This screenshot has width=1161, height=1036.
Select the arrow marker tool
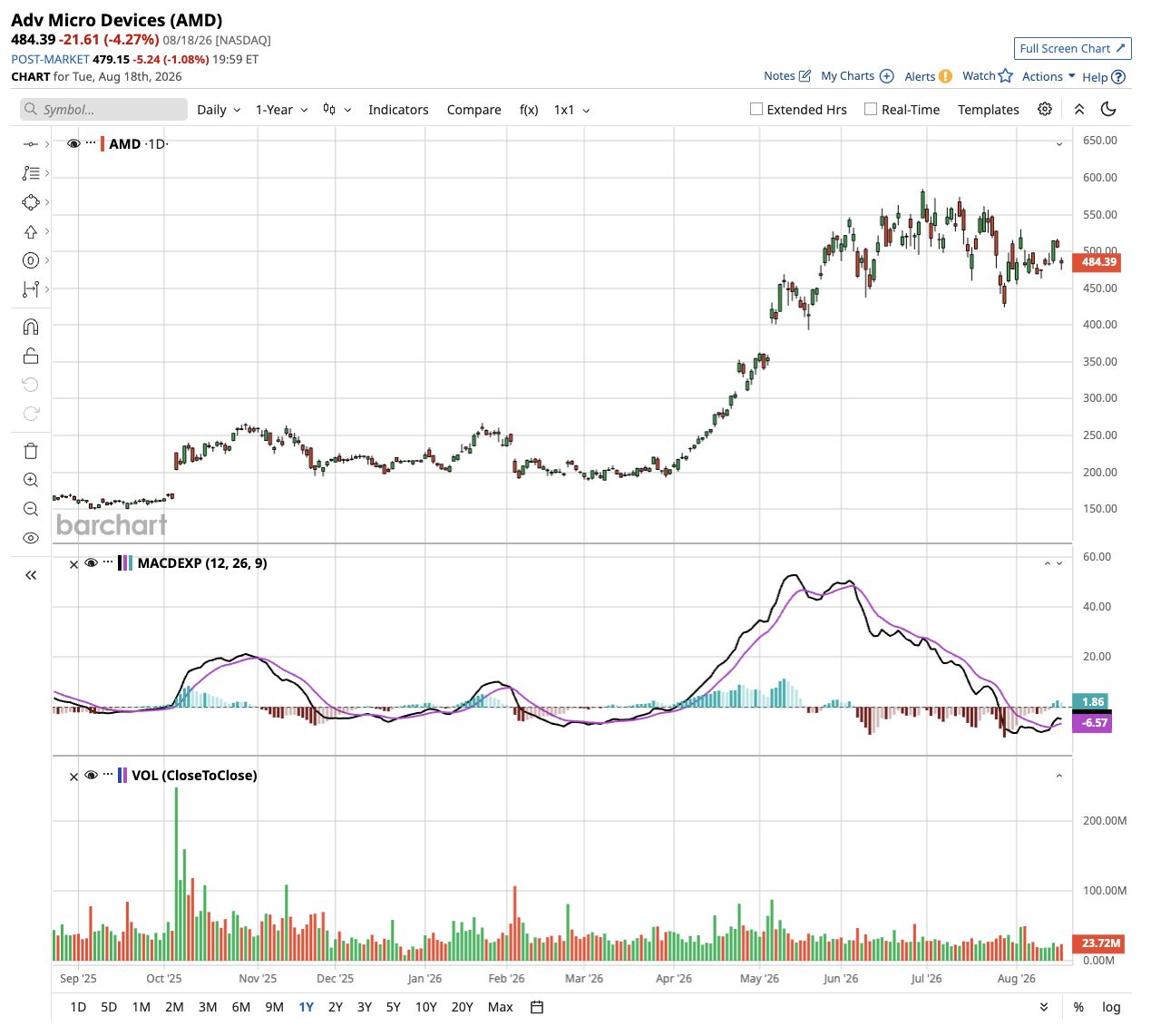pos(31,231)
